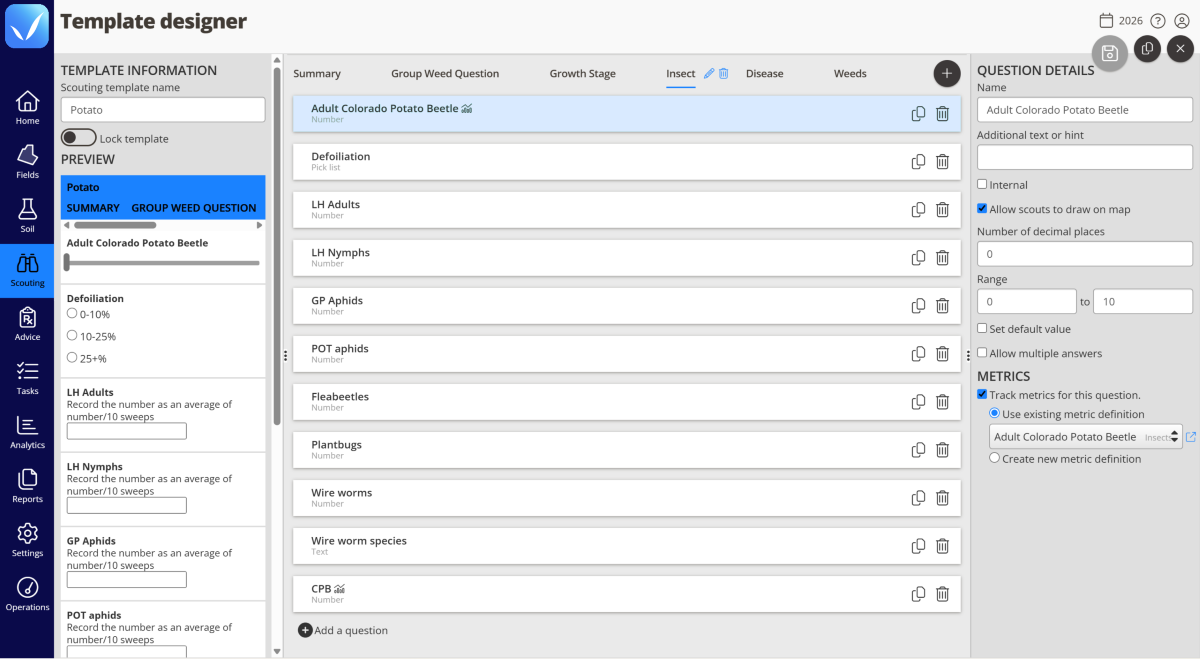Close the template designer
This screenshot has height=659, width=1200.
[1180, 48]
